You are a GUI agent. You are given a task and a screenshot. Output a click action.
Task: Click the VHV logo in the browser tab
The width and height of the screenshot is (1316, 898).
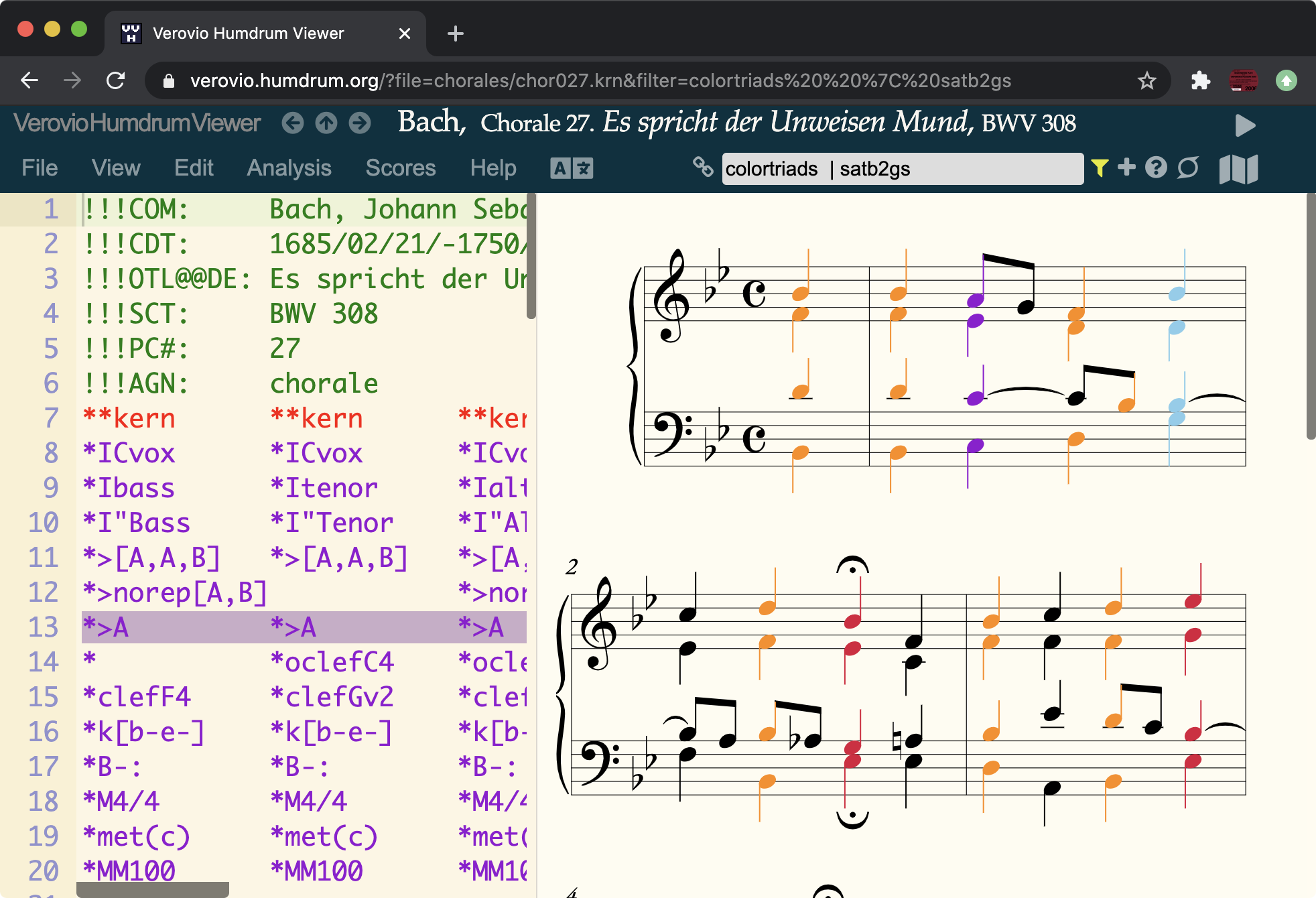[x=132, y=33]
